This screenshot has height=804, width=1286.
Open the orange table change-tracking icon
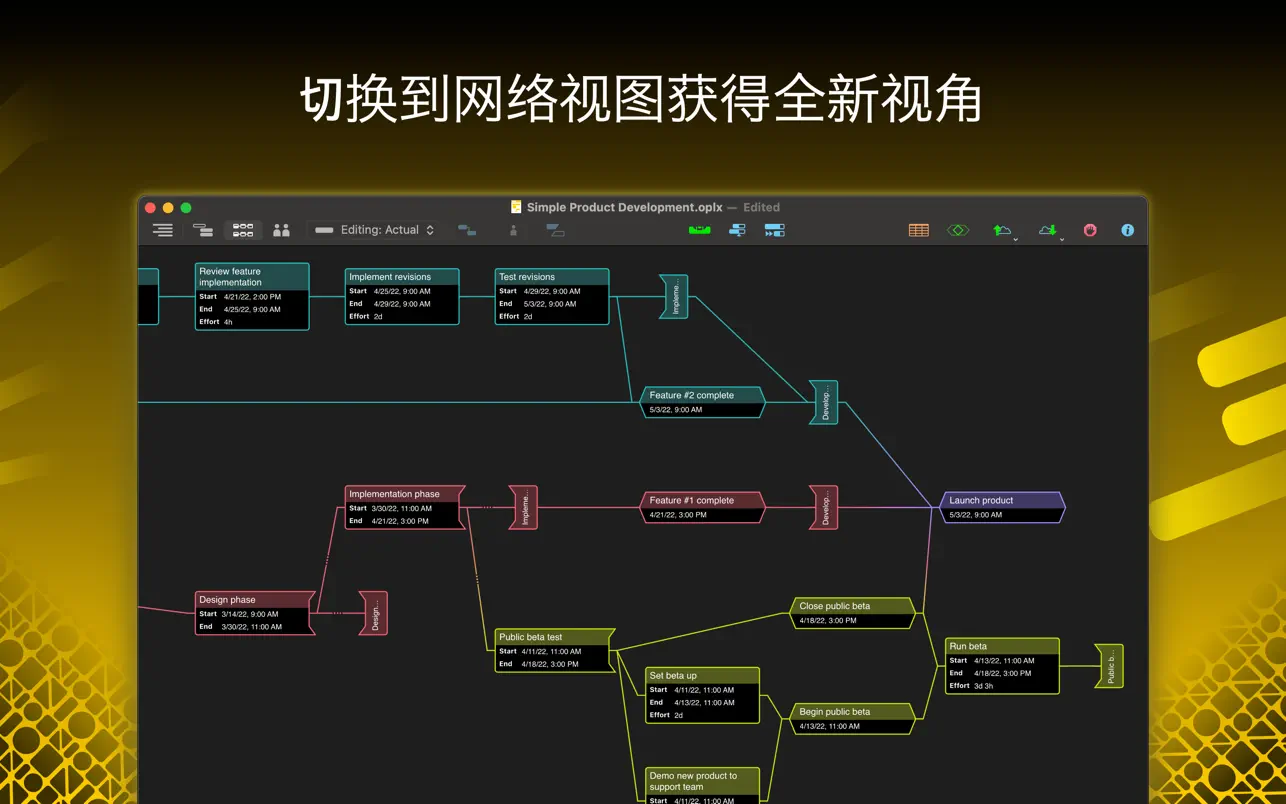pyautogui.click(x=919, y=230)
